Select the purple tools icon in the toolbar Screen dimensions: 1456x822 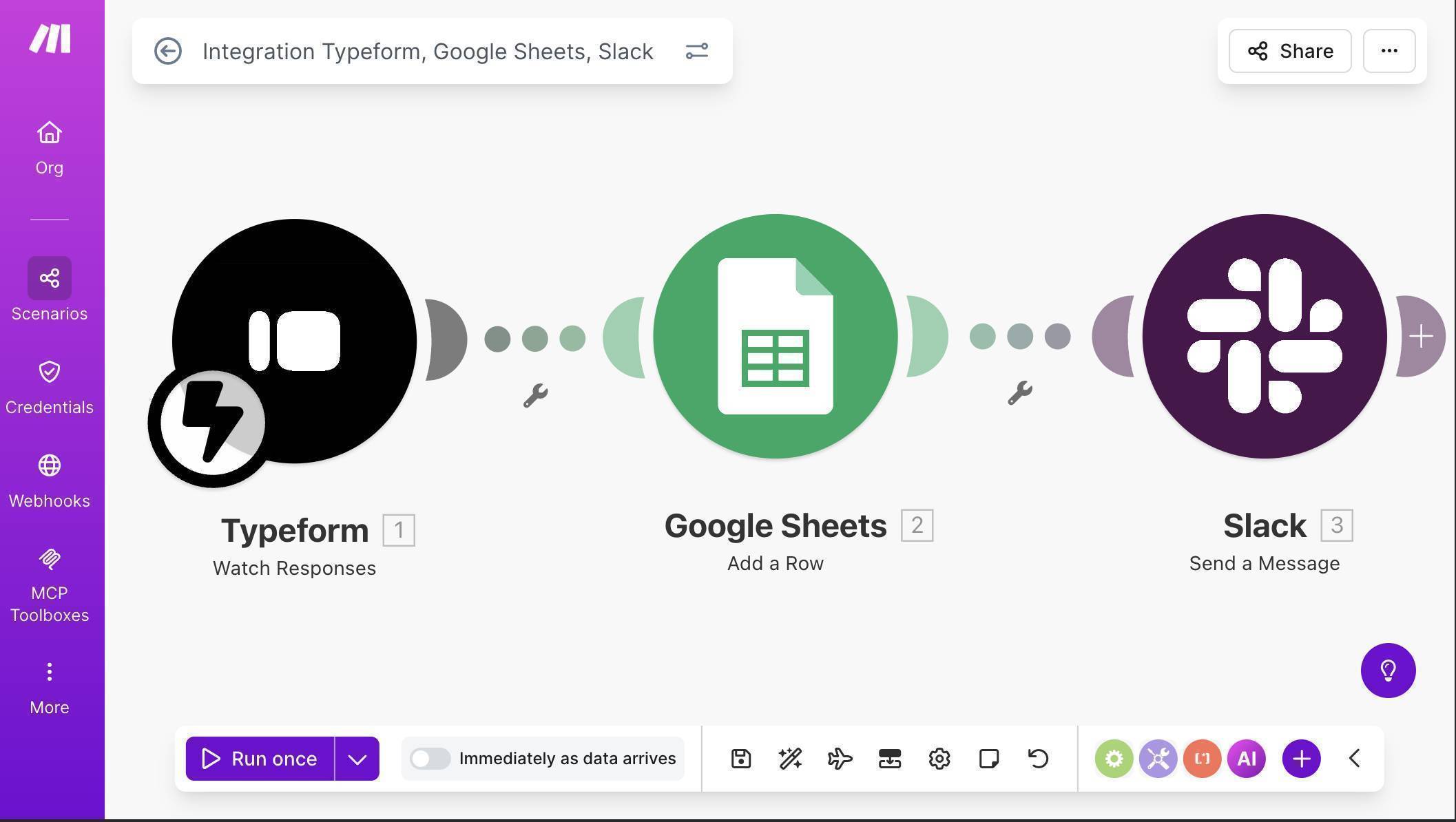[x=1158, y=759]
